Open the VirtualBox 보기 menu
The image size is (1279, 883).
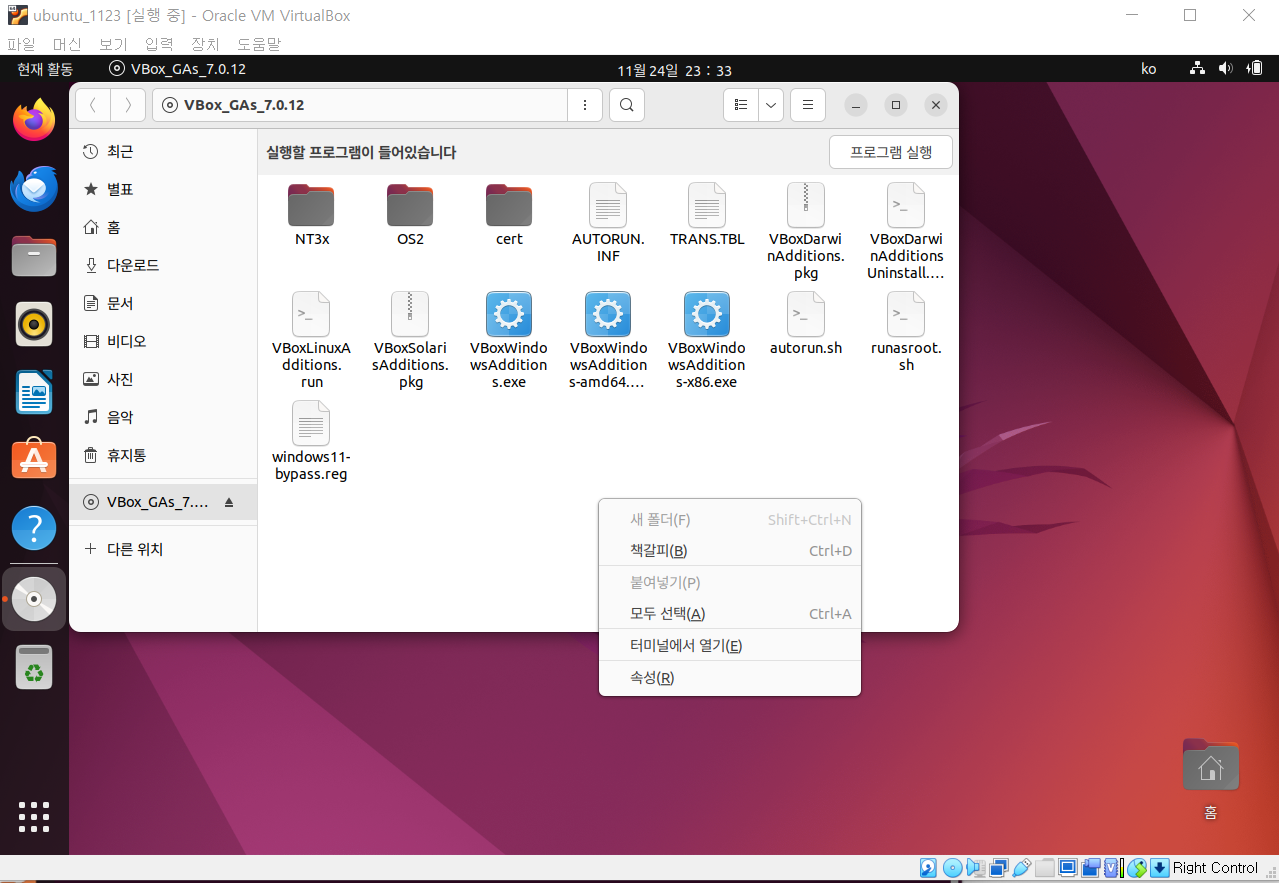(113, 44)
